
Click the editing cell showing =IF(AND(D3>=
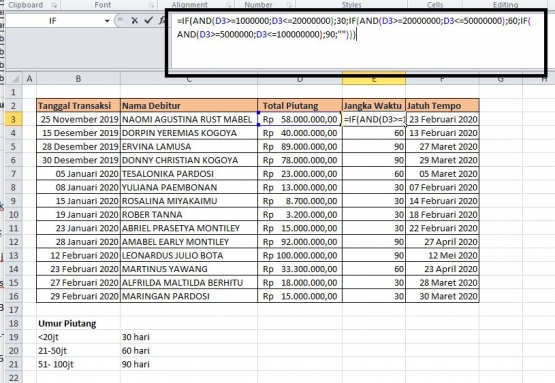(374, 119)
